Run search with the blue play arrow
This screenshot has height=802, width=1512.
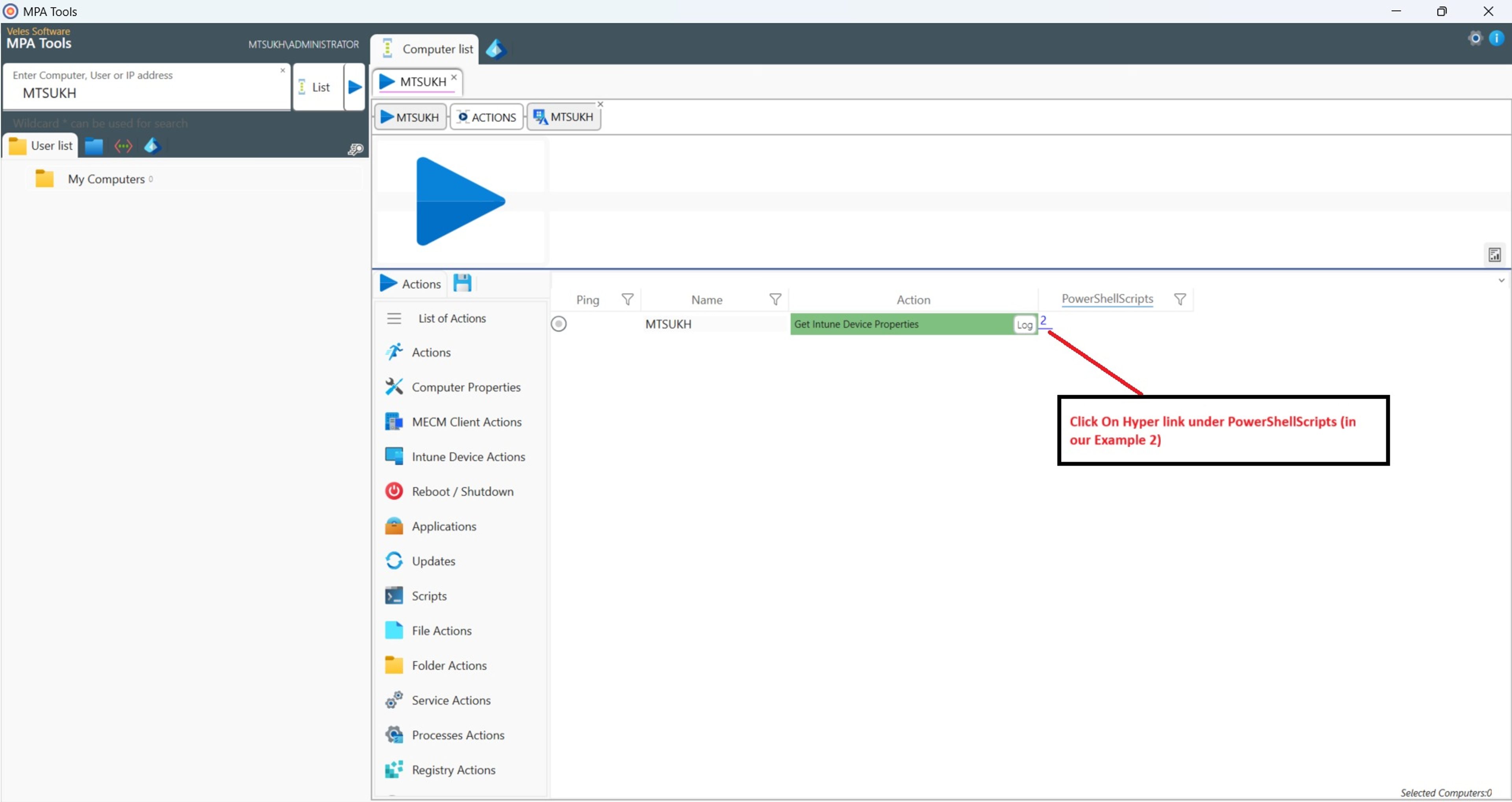(x=354, y=87)
